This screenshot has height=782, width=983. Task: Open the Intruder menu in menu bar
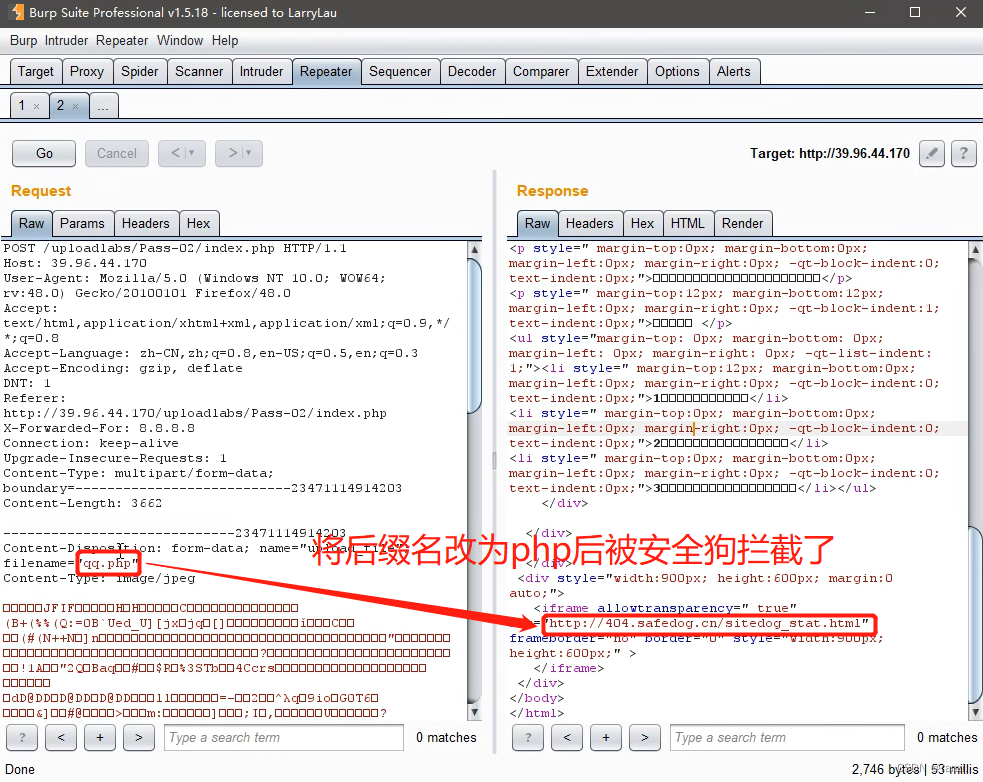coord(66,41)
